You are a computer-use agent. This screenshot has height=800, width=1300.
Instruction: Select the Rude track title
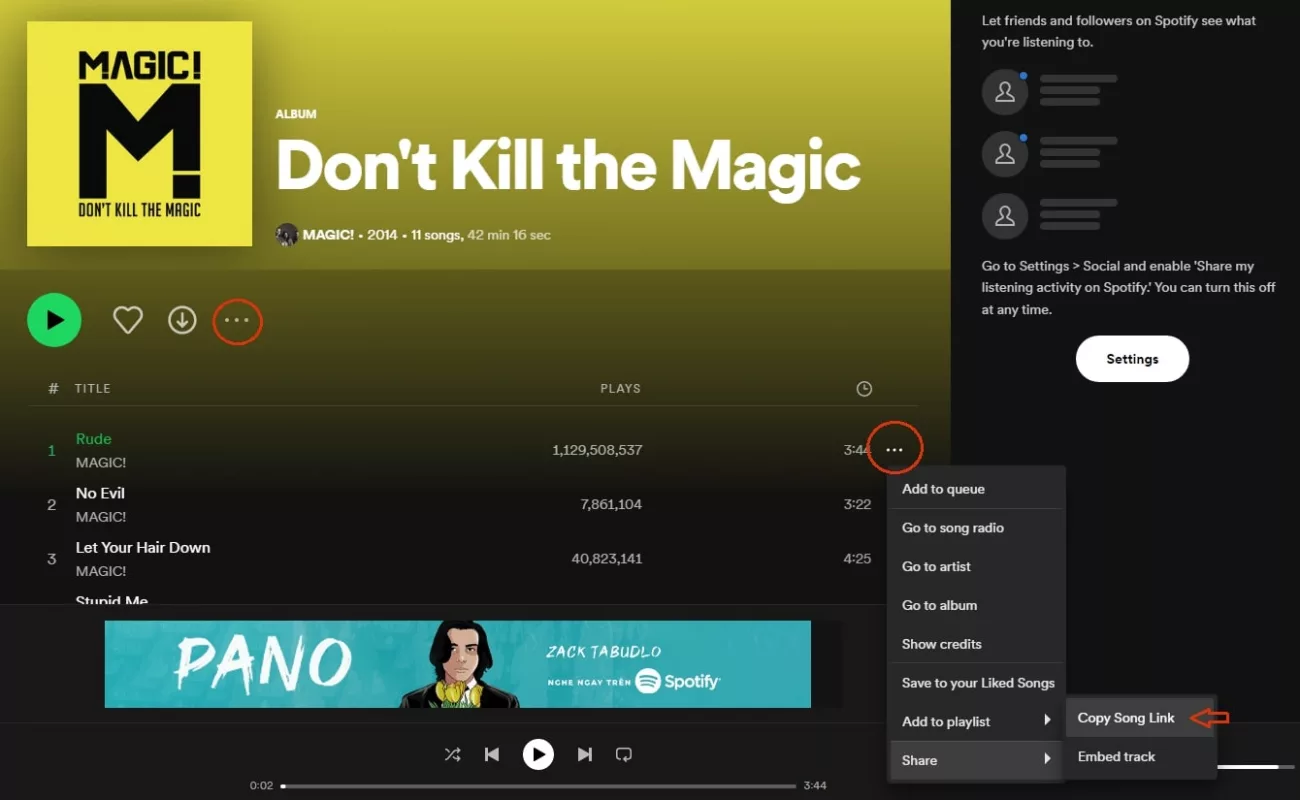coord(94,439)
